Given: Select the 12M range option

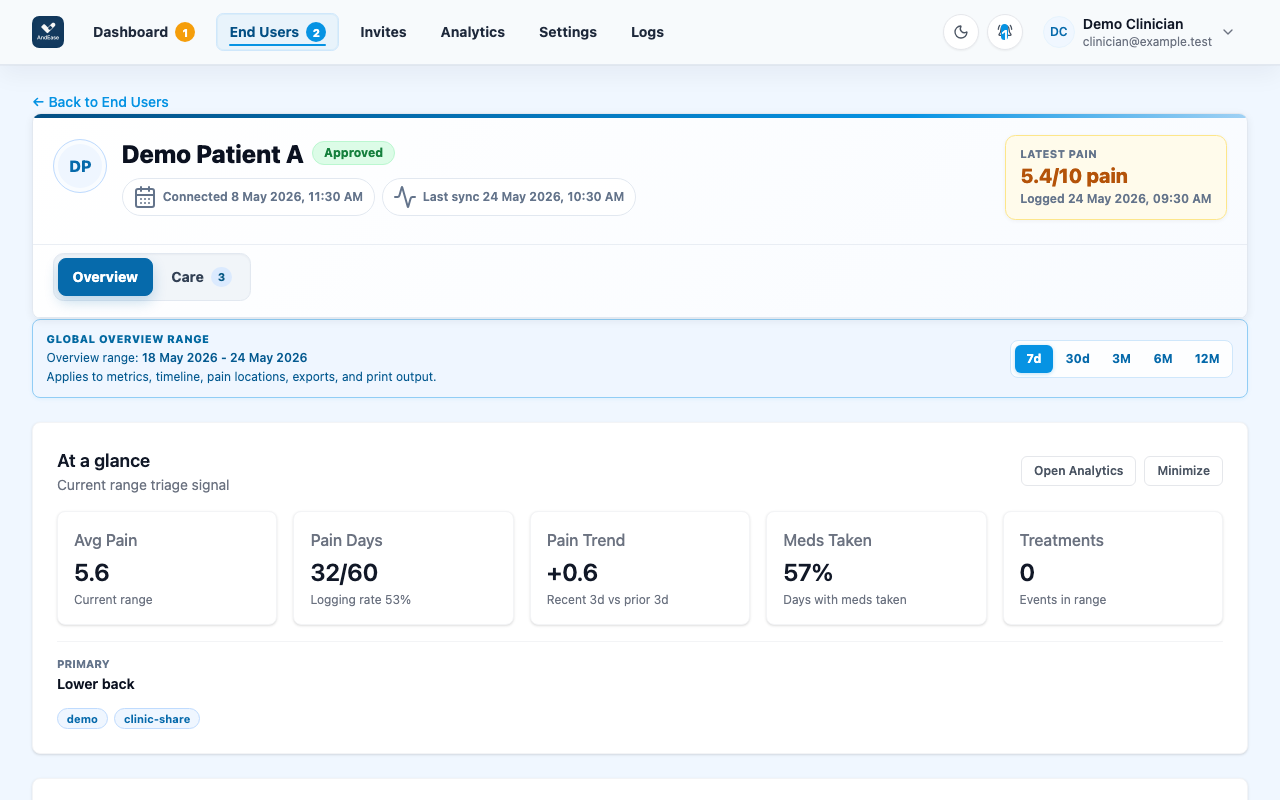Looking at the screenshot, I should [1207, 359].
